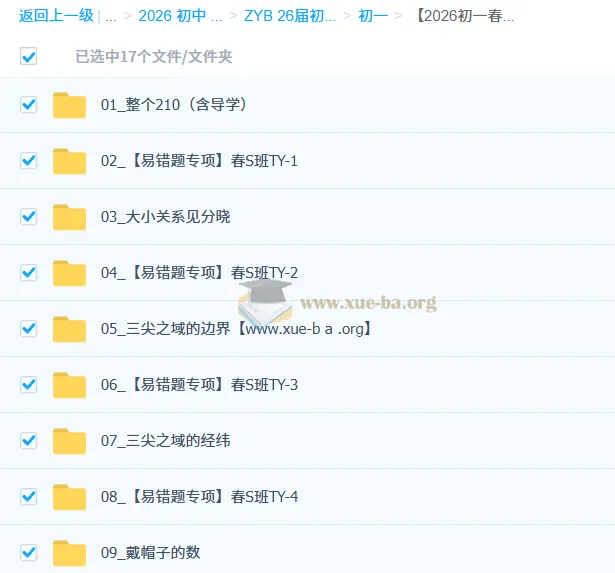Go to the 2026 初中 breadcrumb

180,16
